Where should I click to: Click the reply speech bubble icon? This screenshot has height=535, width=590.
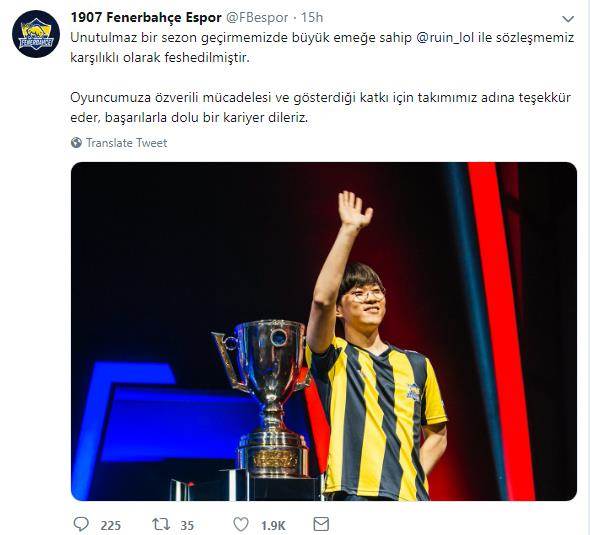tap(81, 524)
